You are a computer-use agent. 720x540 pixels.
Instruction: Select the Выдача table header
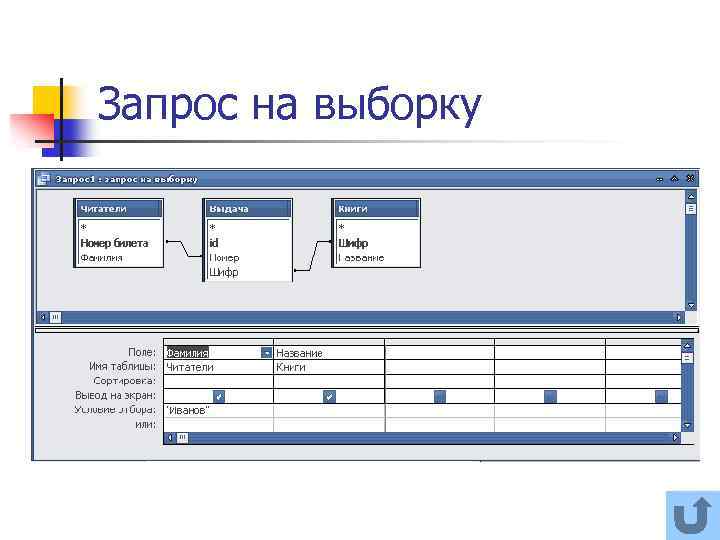tap(248, 209)
